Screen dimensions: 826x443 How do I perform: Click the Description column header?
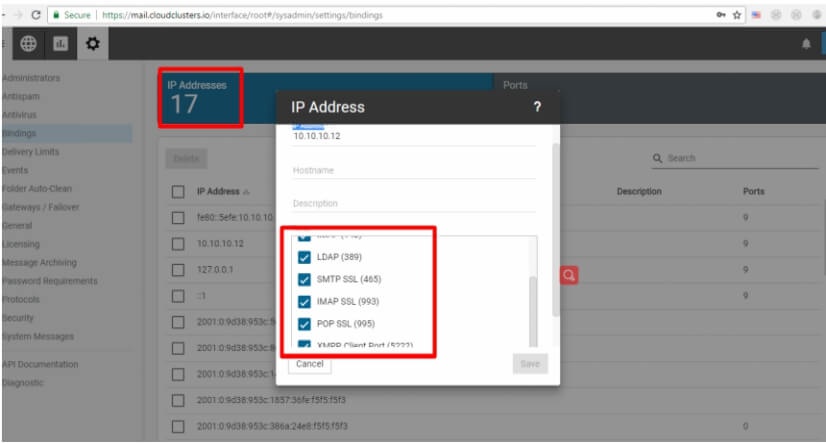coord(639,191)
